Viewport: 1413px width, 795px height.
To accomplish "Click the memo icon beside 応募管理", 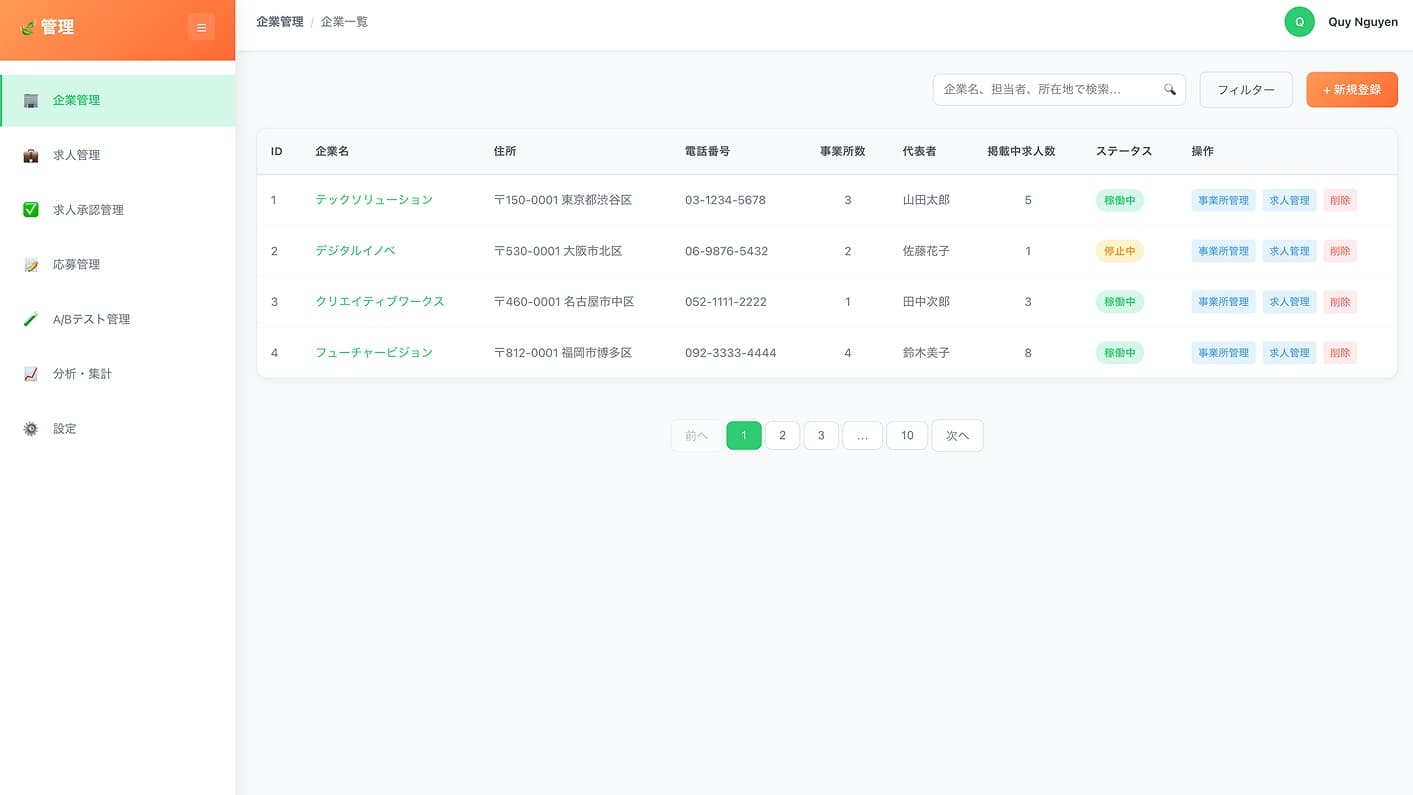I will pos(31,265).
